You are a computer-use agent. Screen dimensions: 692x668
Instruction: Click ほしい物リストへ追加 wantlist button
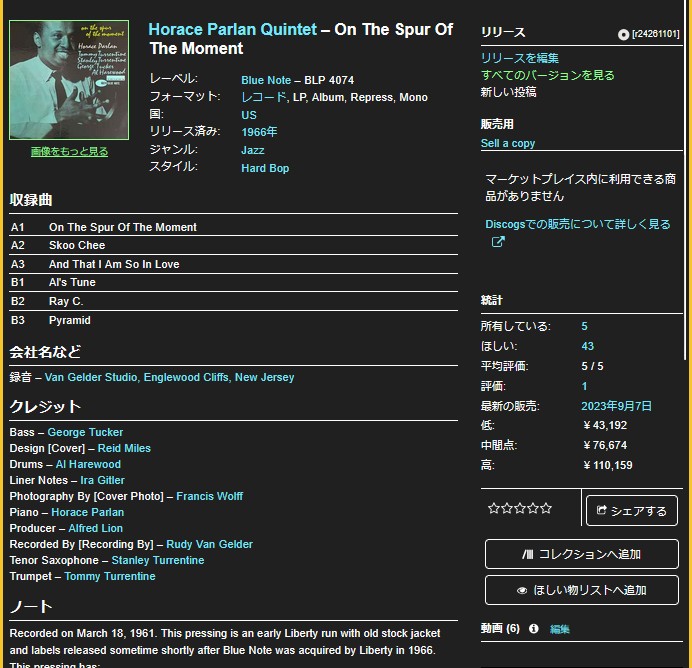coord(581,590)
